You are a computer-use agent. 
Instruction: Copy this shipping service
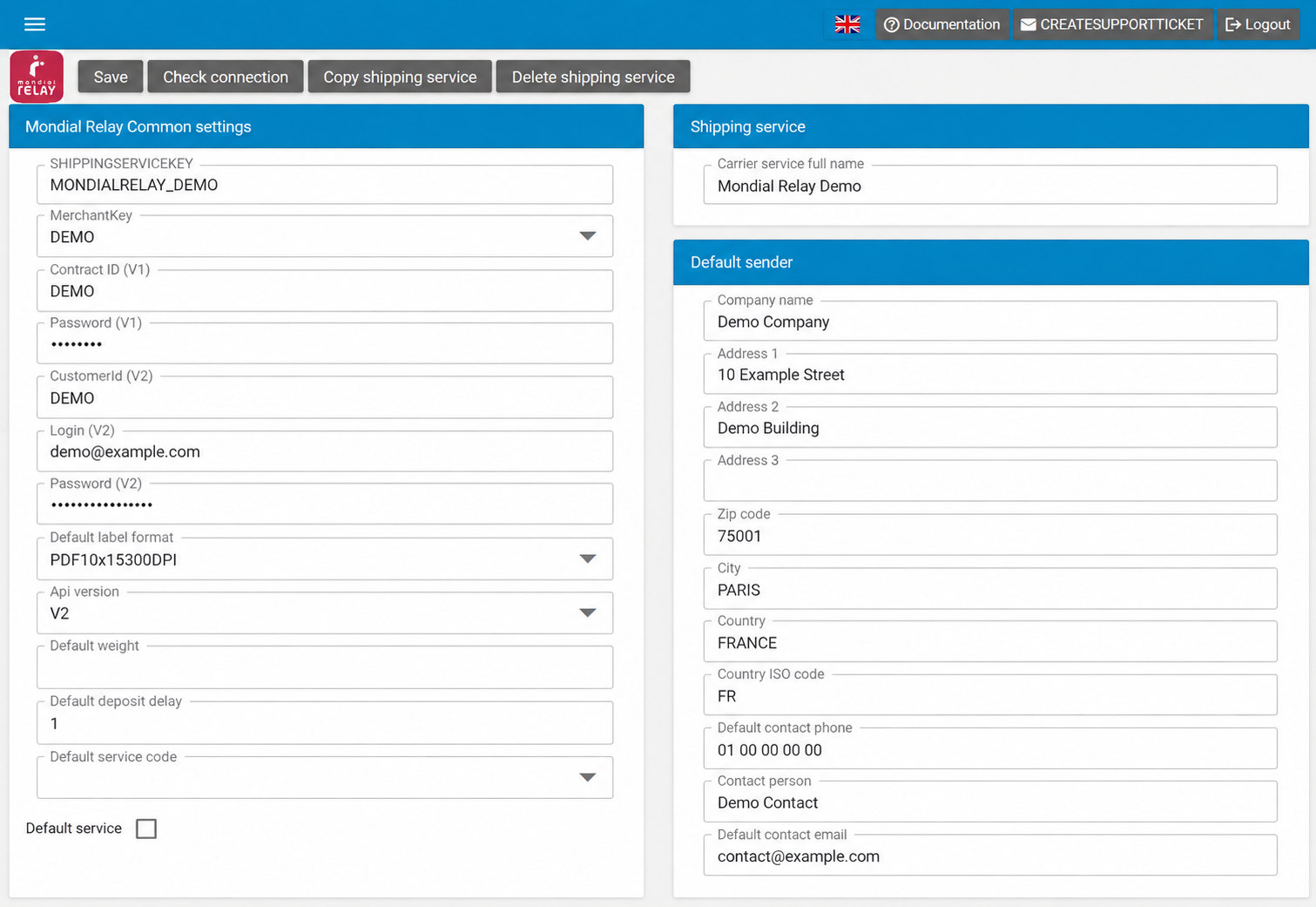(400, 77)
